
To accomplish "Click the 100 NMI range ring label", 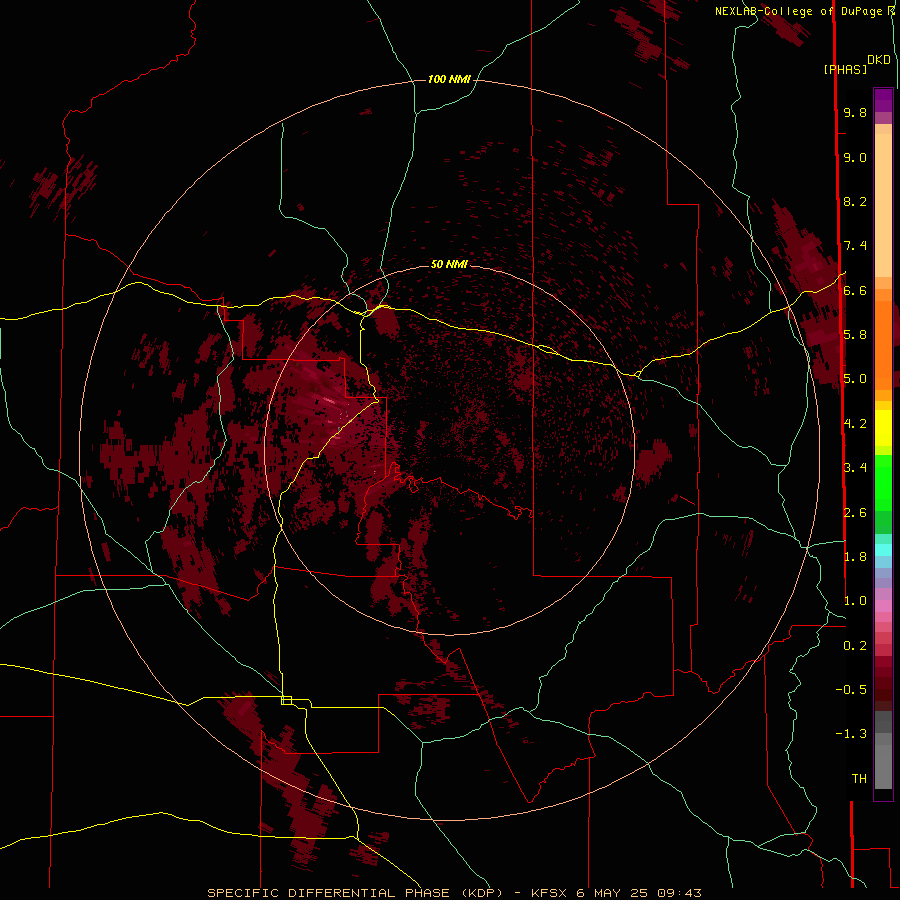I will [449, 79].
